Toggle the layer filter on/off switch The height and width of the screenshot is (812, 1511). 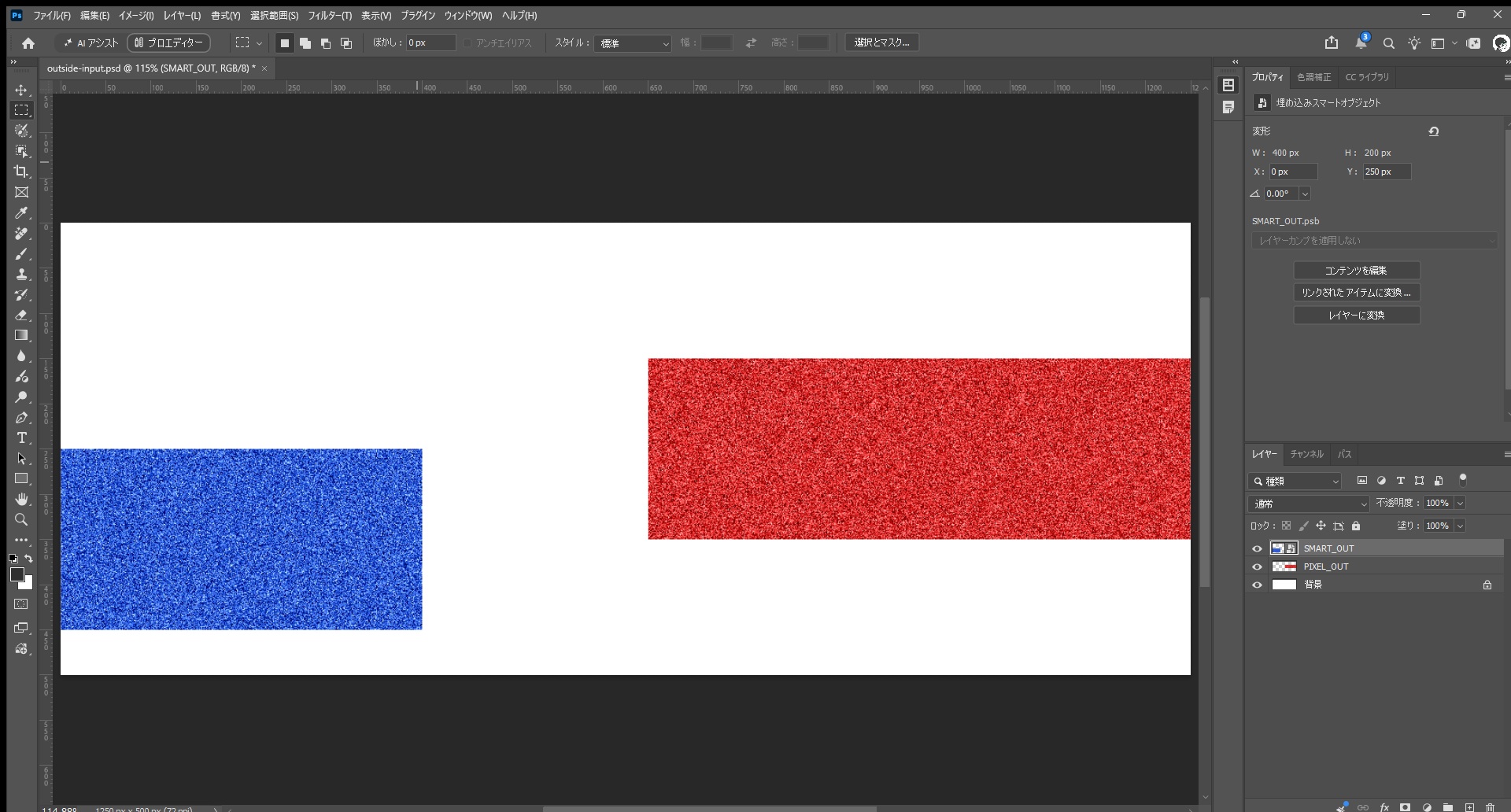tap(1463, 479)
